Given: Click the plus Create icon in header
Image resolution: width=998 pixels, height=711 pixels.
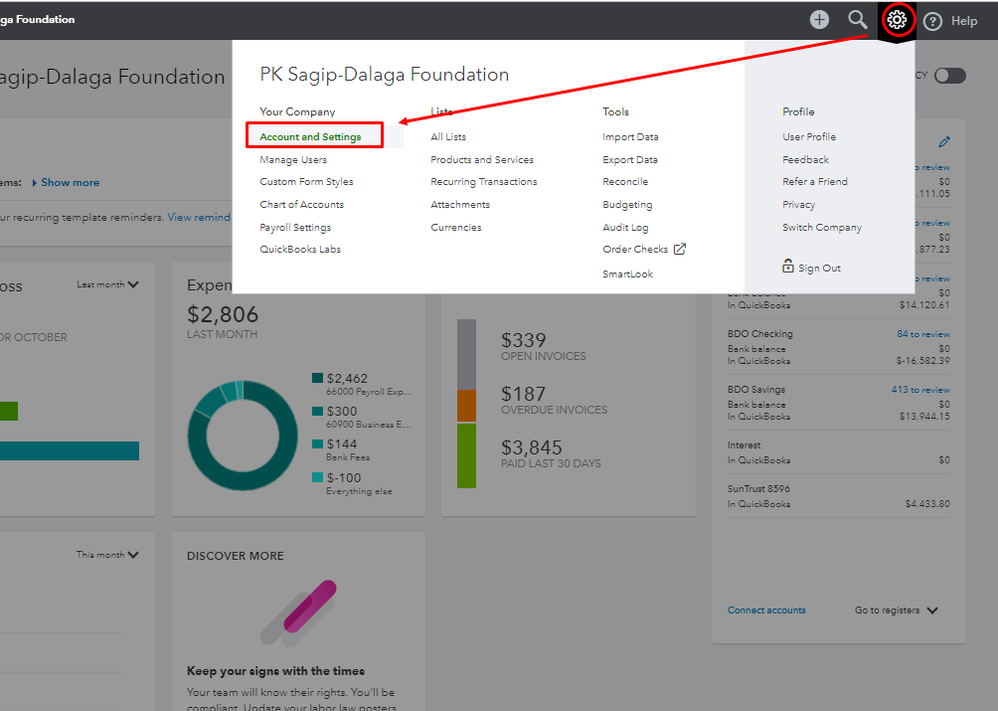Looking at the screenshot, I should coord(819,20).
